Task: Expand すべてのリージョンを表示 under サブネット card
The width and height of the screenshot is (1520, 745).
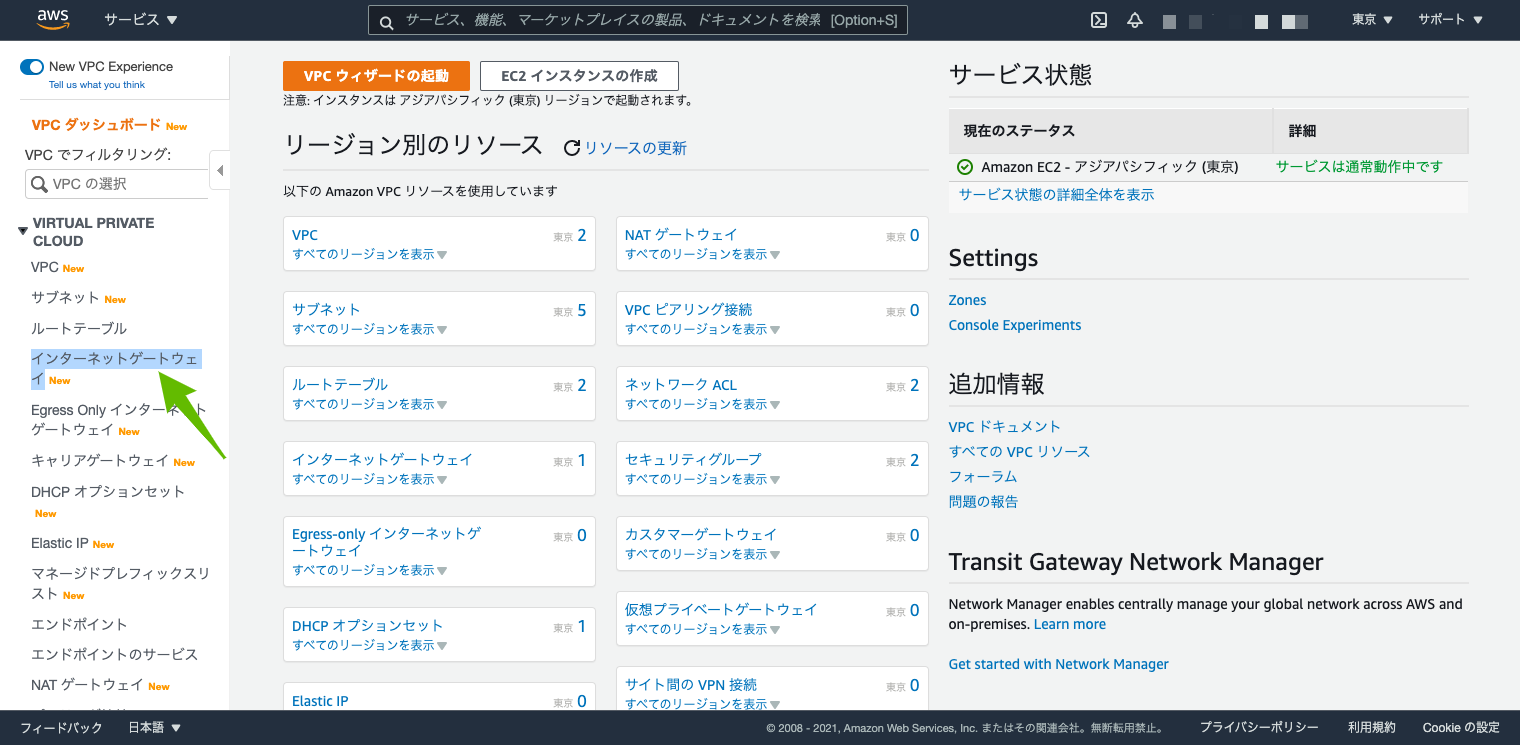Action: [370, 329]
